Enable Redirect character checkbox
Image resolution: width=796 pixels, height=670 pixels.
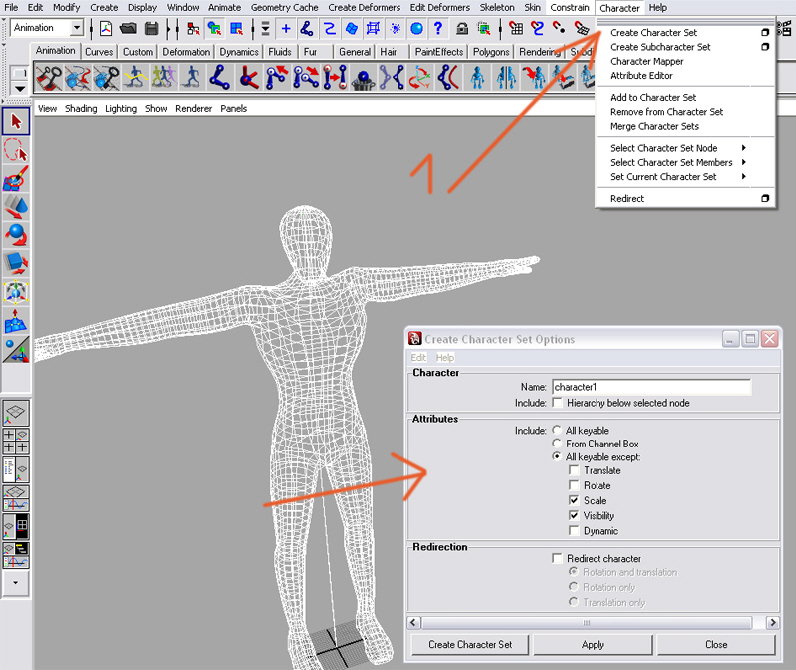(557, 558)
